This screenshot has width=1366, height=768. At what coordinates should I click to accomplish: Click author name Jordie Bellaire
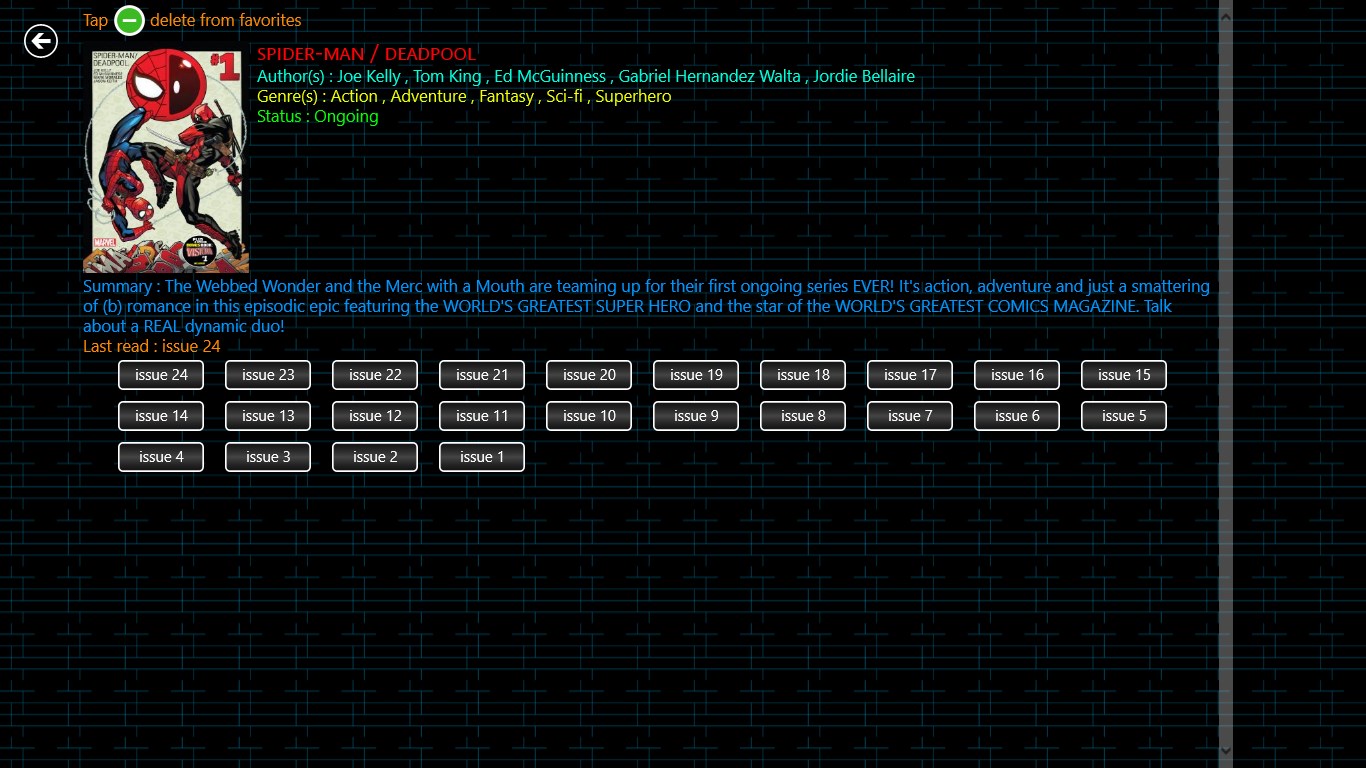(864, 76)
